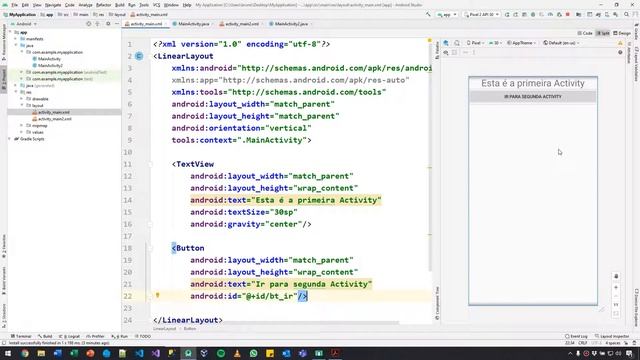The width and height of the screenshot is (640, 360).
Task: Click the File Explorer taskbar icon
Action: click(x=41, y=353)
